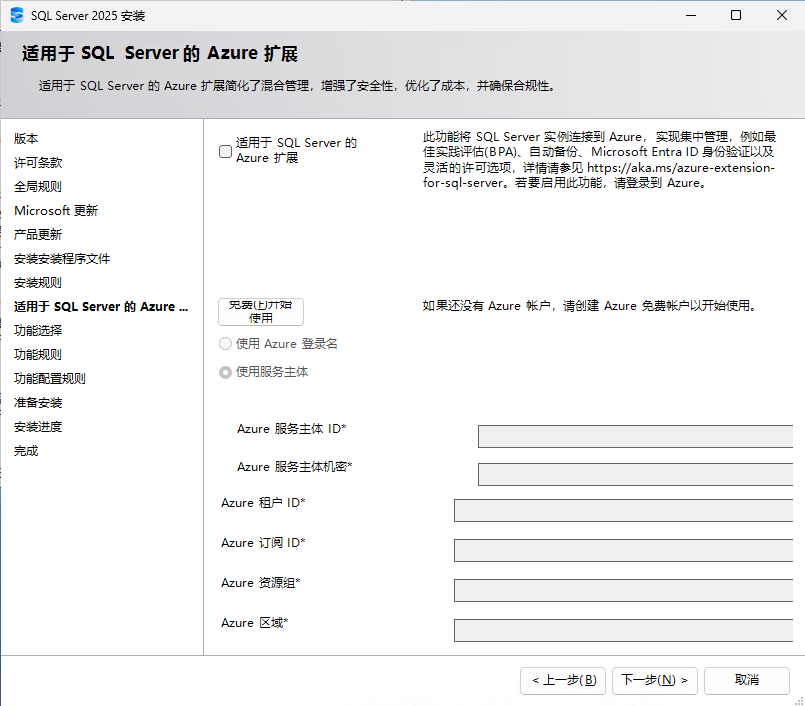This screenshot has width=805, height=706.
Task: Click the Azure 服务主体机密 input field
Action: [636, 474]
